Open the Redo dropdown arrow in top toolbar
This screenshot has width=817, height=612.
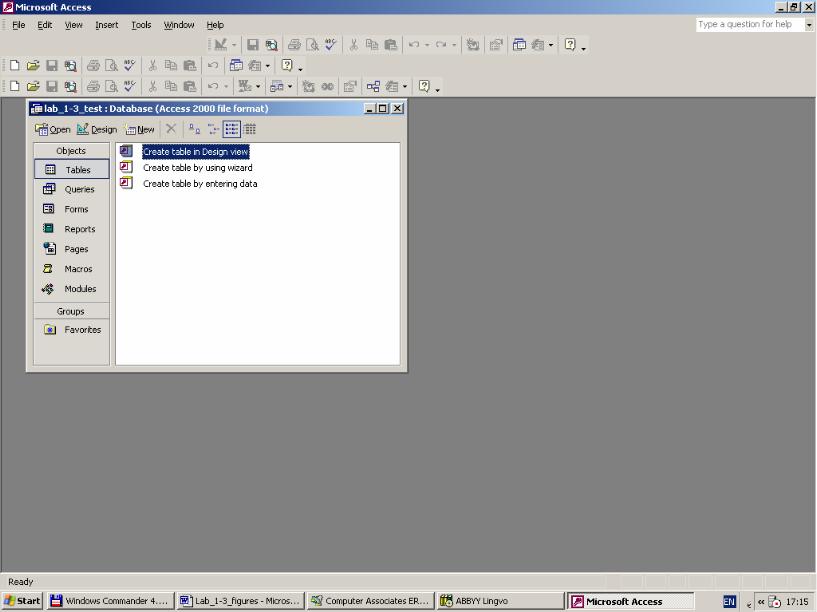454,45
